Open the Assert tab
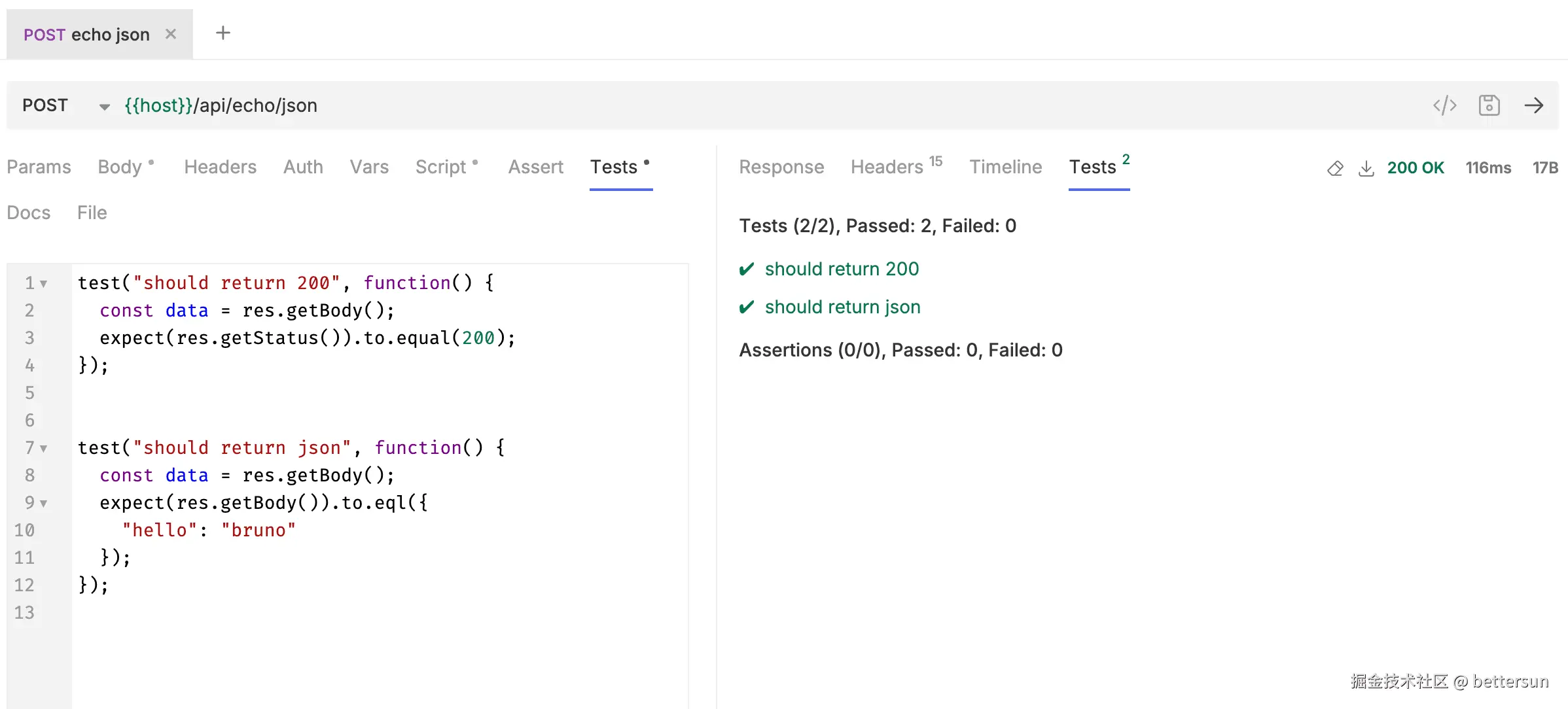This screenshot has width=1568, height=709. point(535,167)
